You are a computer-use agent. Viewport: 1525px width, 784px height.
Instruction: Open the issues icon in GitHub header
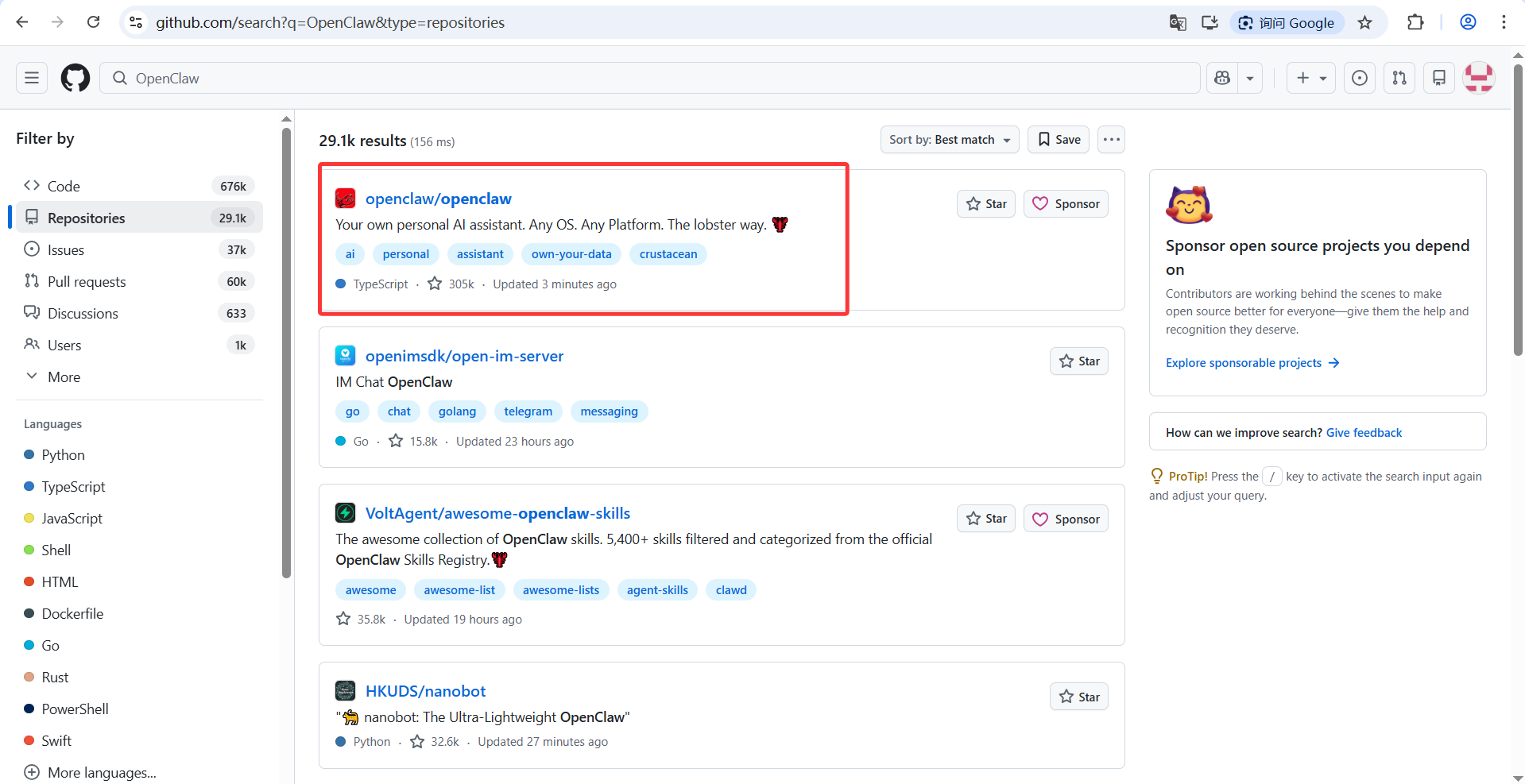[1360, 78]
